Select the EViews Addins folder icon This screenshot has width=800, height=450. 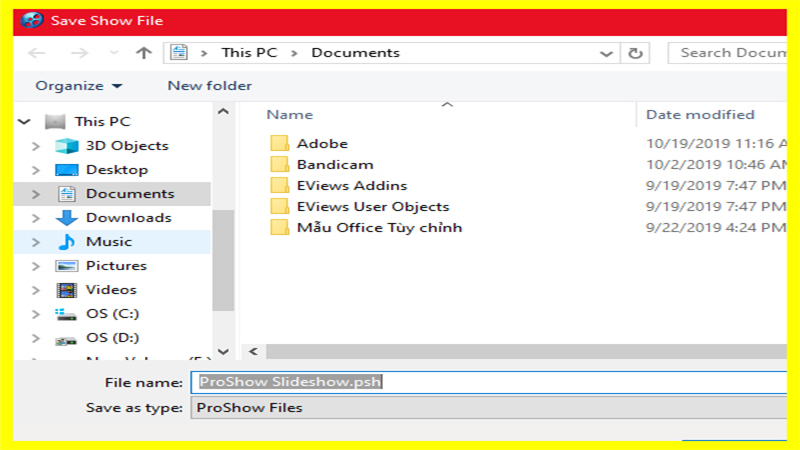click(x=280, y=185)
